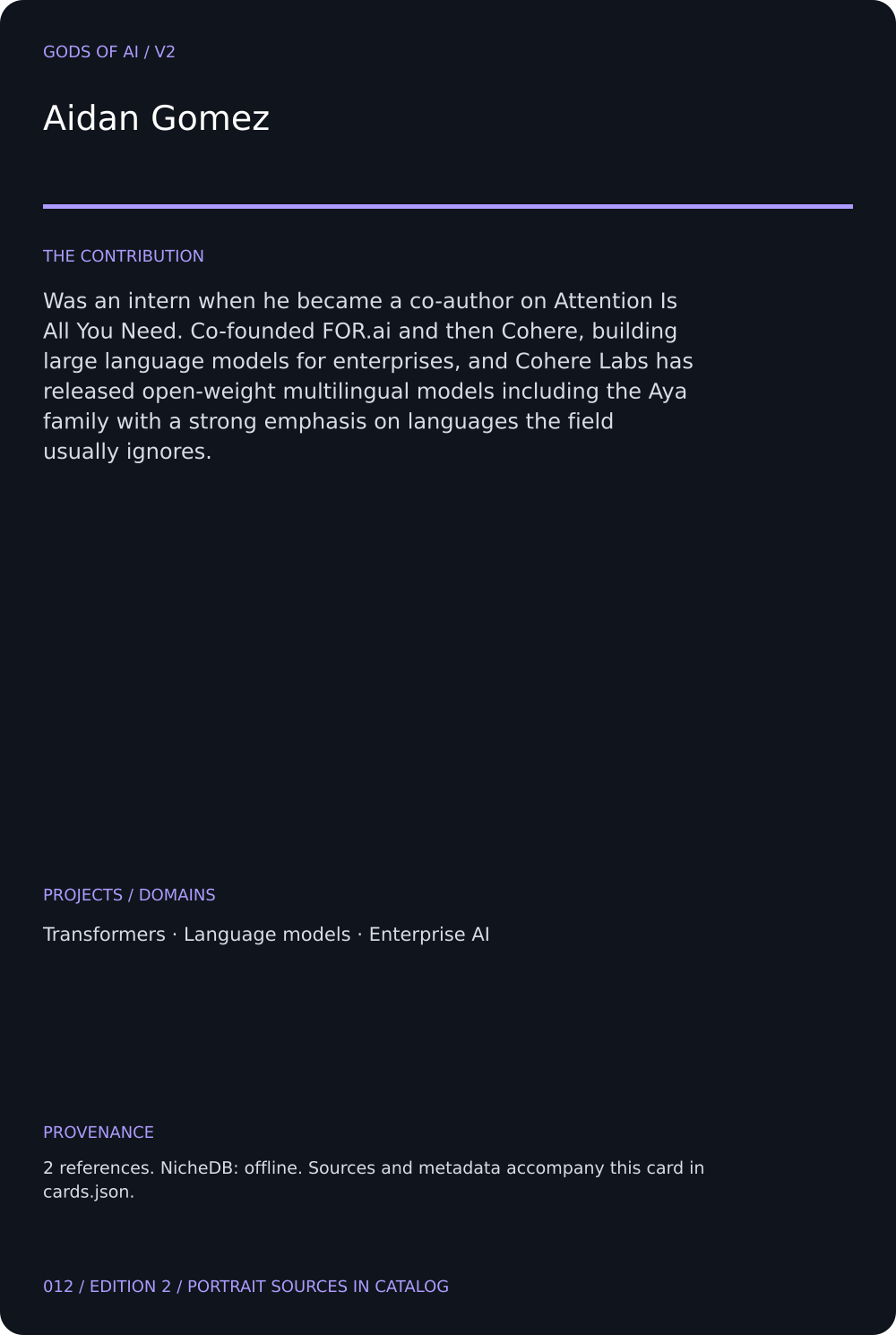
Task: Click 'usually ignores.' at the end of the paragraph
Action: tap(127, 452)
